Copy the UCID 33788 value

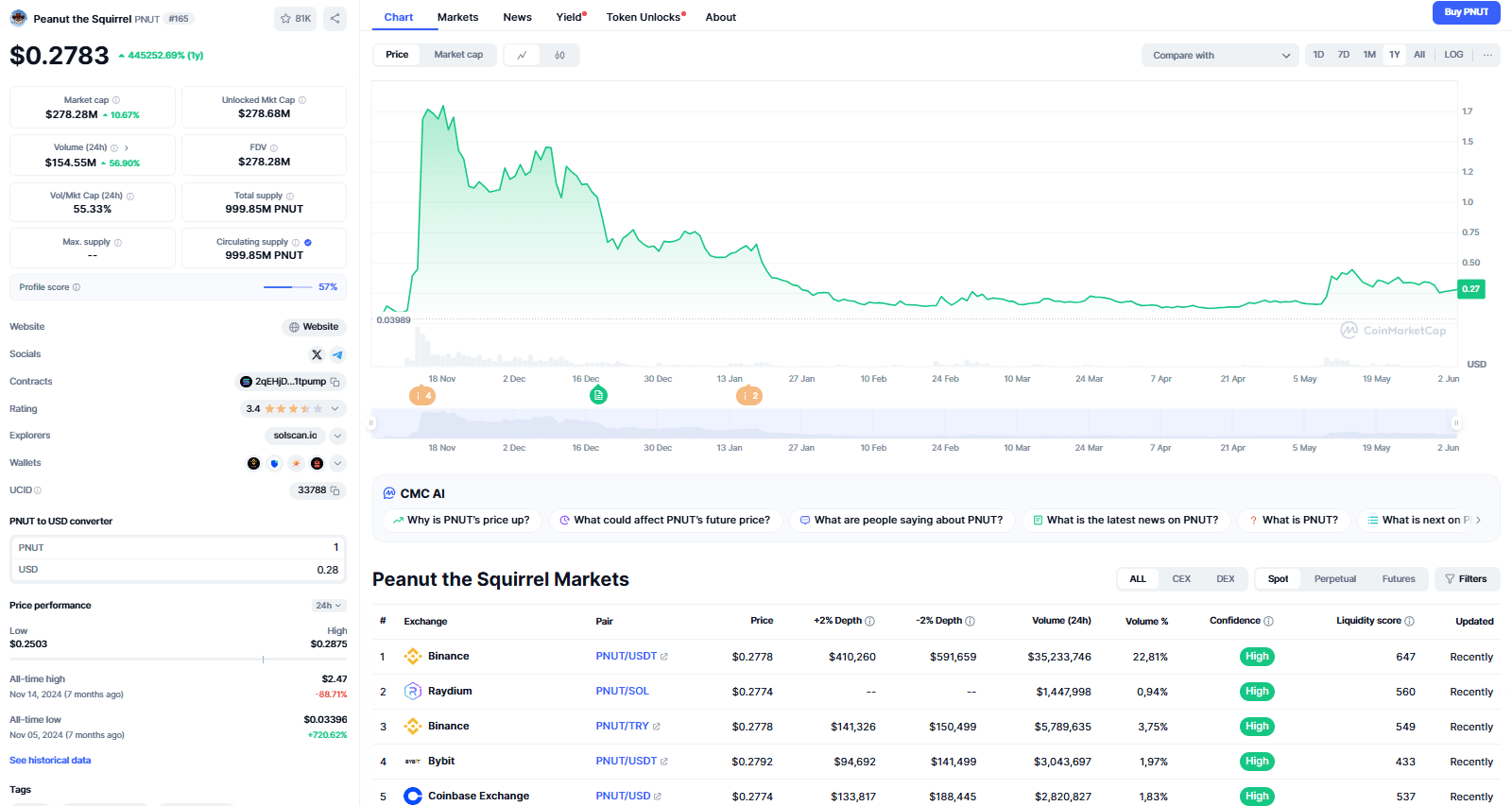point(335,490)
